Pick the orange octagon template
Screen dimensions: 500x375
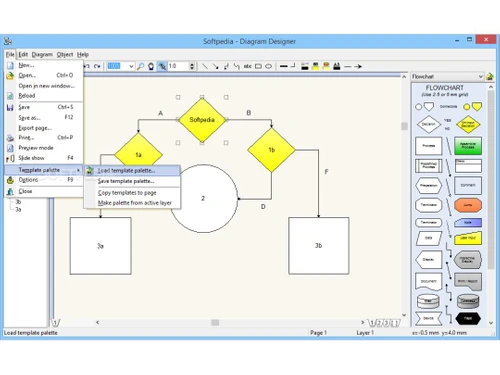click(468, 205)
